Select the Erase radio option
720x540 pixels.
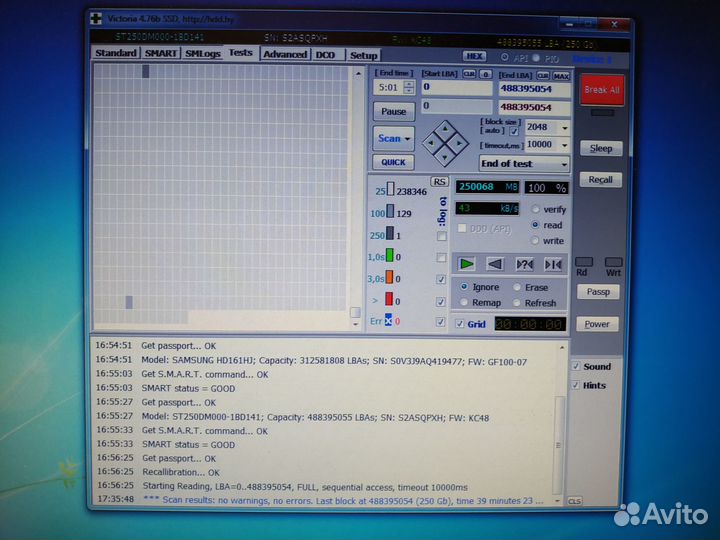tap(517, 287)
